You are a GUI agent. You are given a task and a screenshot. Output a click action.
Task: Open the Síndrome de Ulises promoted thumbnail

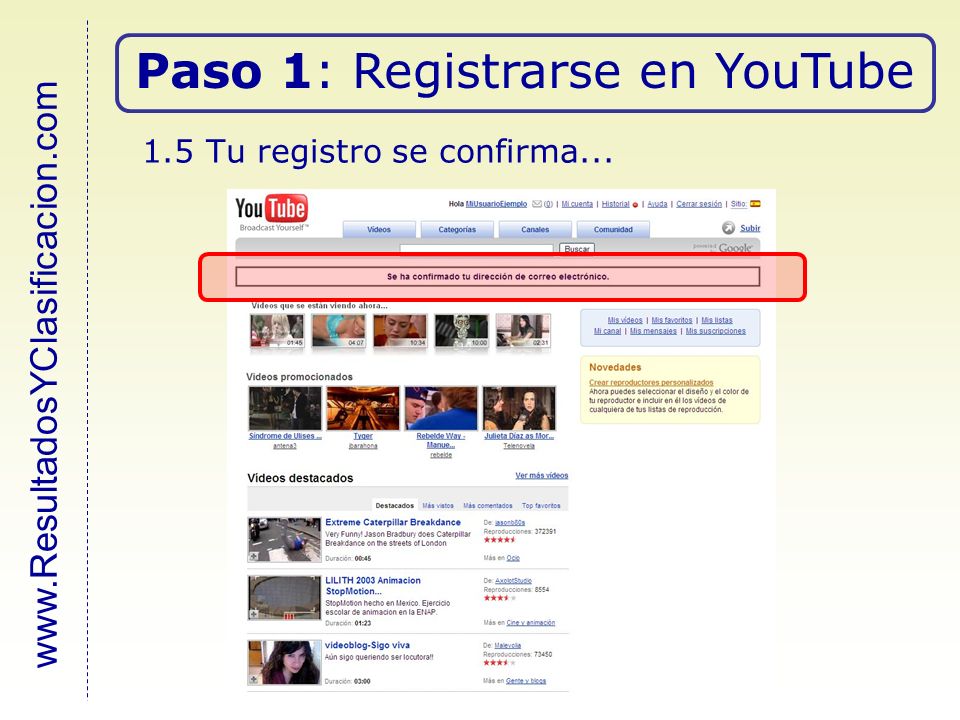[x=285, y=408]
